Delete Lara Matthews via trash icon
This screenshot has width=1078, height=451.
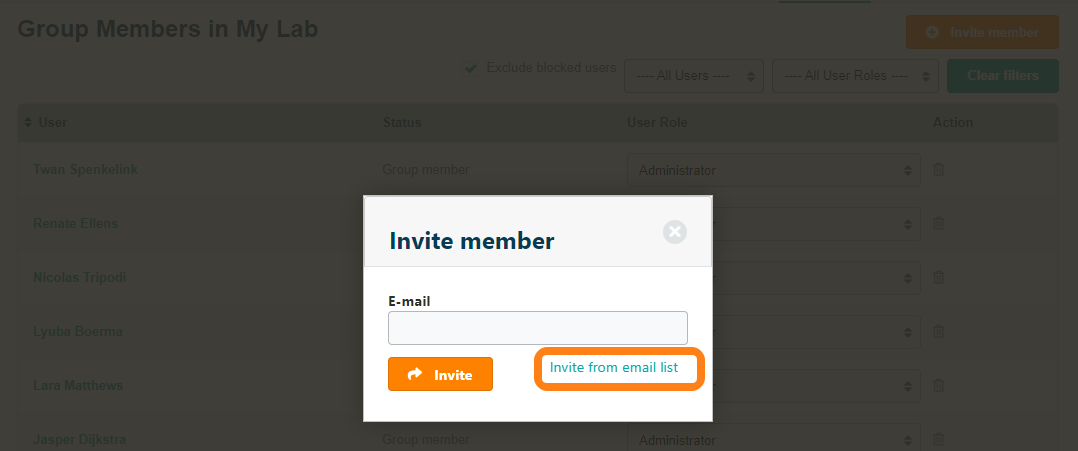pos(938,385)
